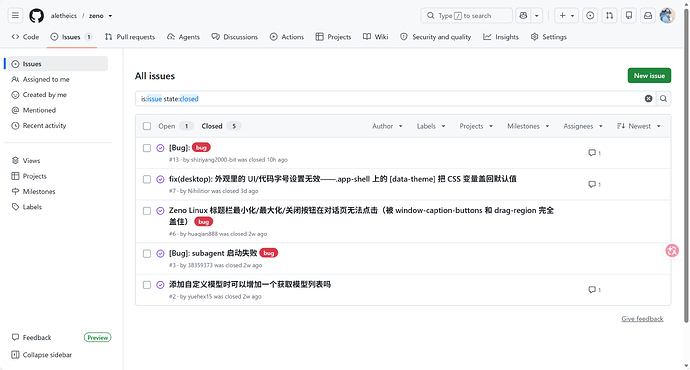The image size is (690, 370).
Task: Open the issues shortcut icon in header
Action: (590, 15)
